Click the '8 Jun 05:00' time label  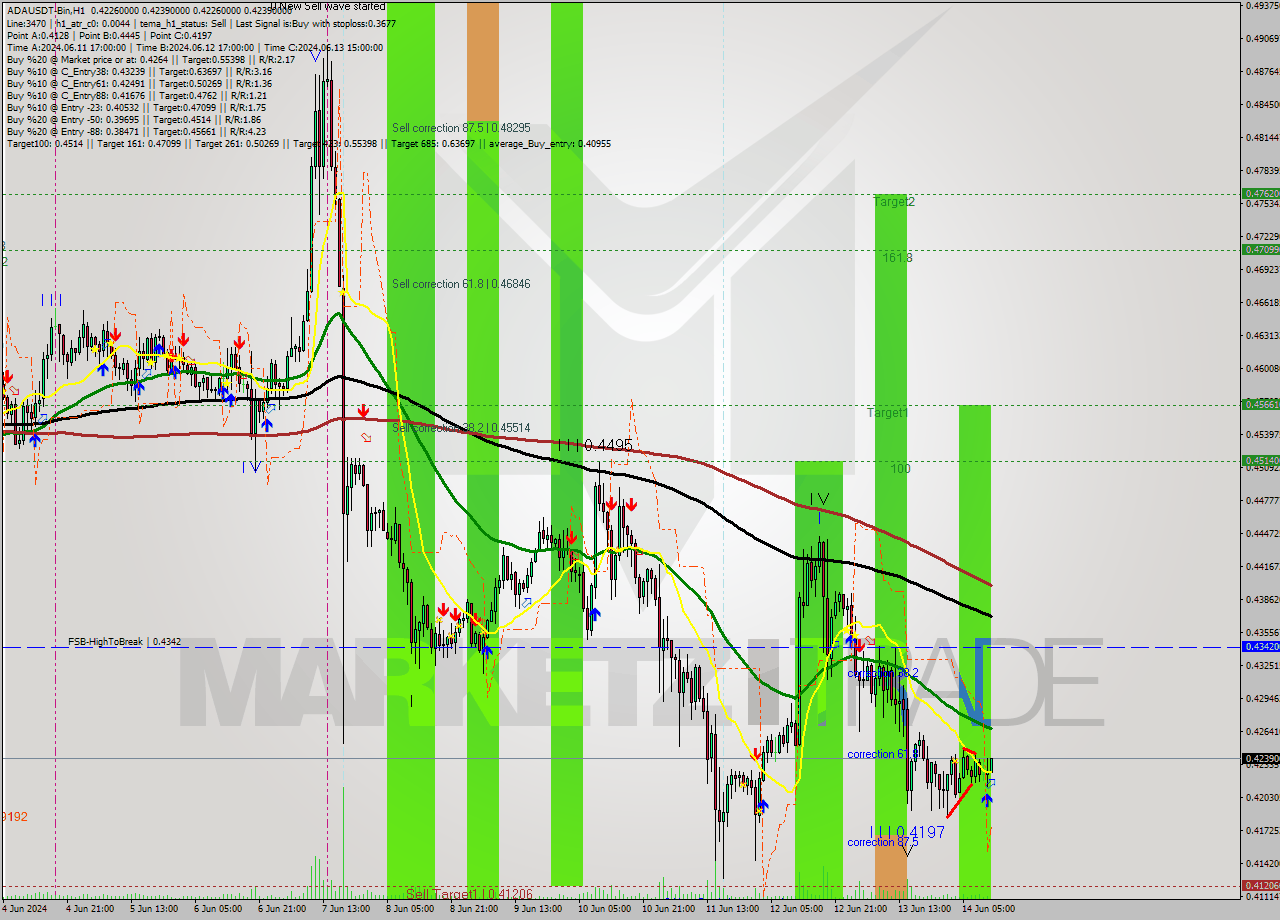409,909
